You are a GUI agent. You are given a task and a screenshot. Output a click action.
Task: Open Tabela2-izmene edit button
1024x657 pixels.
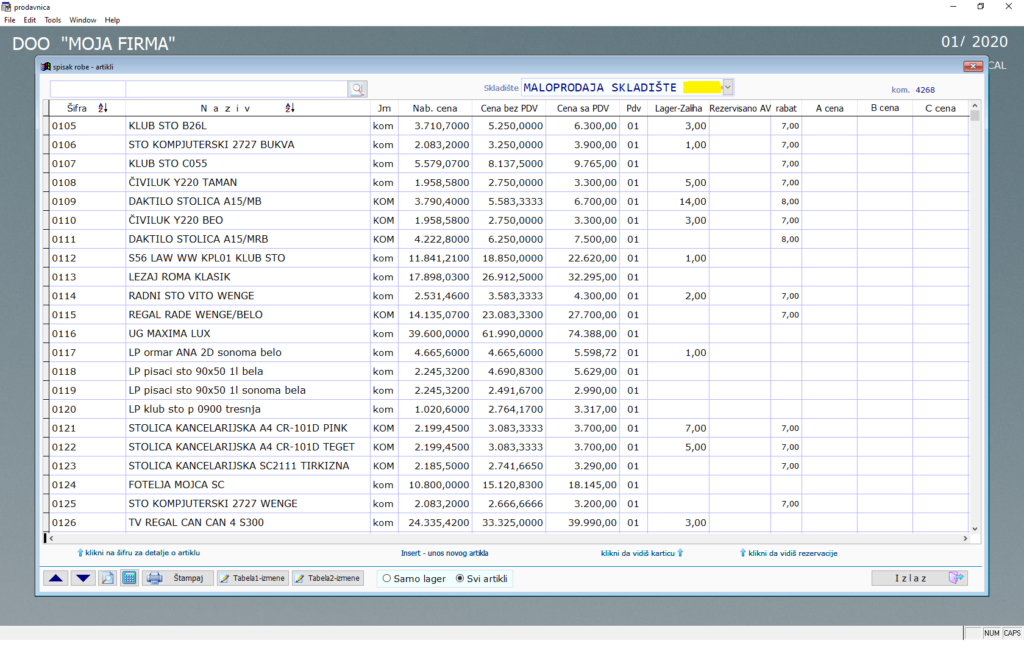pos(327,578)
